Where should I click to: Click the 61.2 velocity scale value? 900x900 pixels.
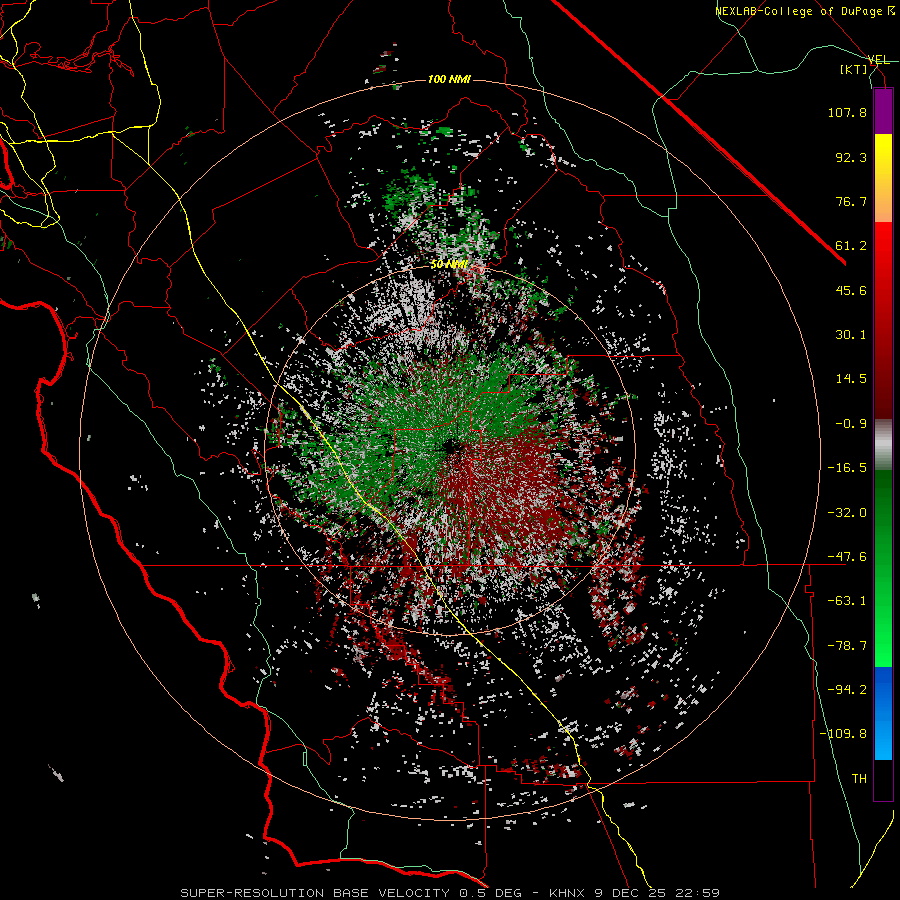(851, 246)
